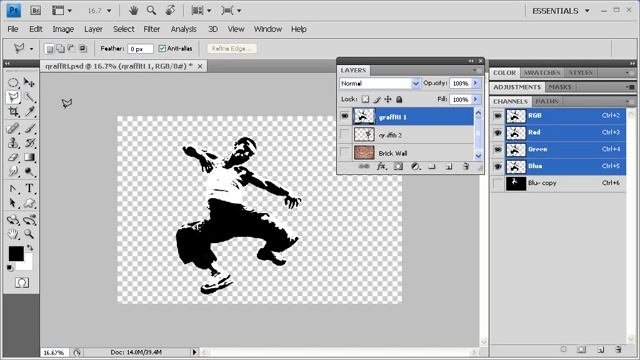Select the Clone Stamp tool
The width and height of the screenshot is (640, 360).
tap(13, 143)
